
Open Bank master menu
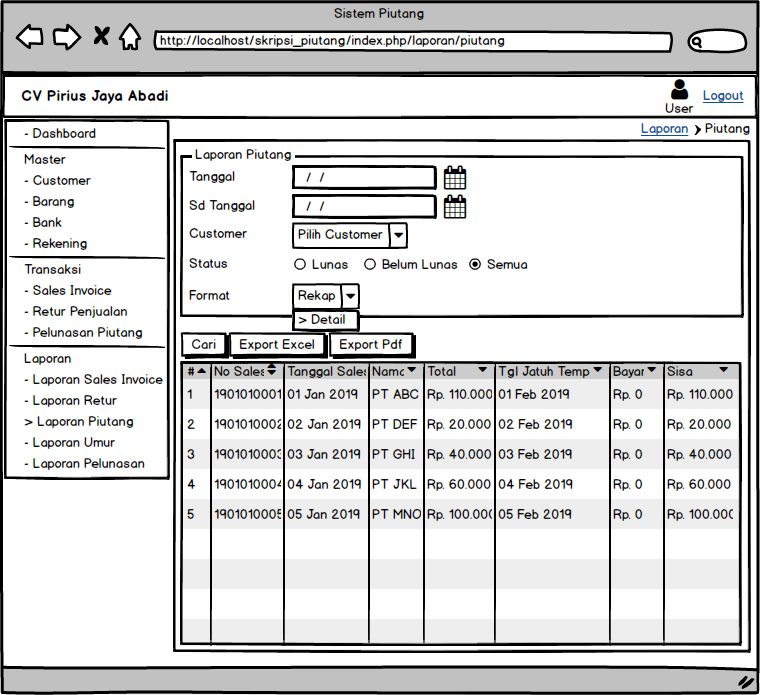coord(43,222)
